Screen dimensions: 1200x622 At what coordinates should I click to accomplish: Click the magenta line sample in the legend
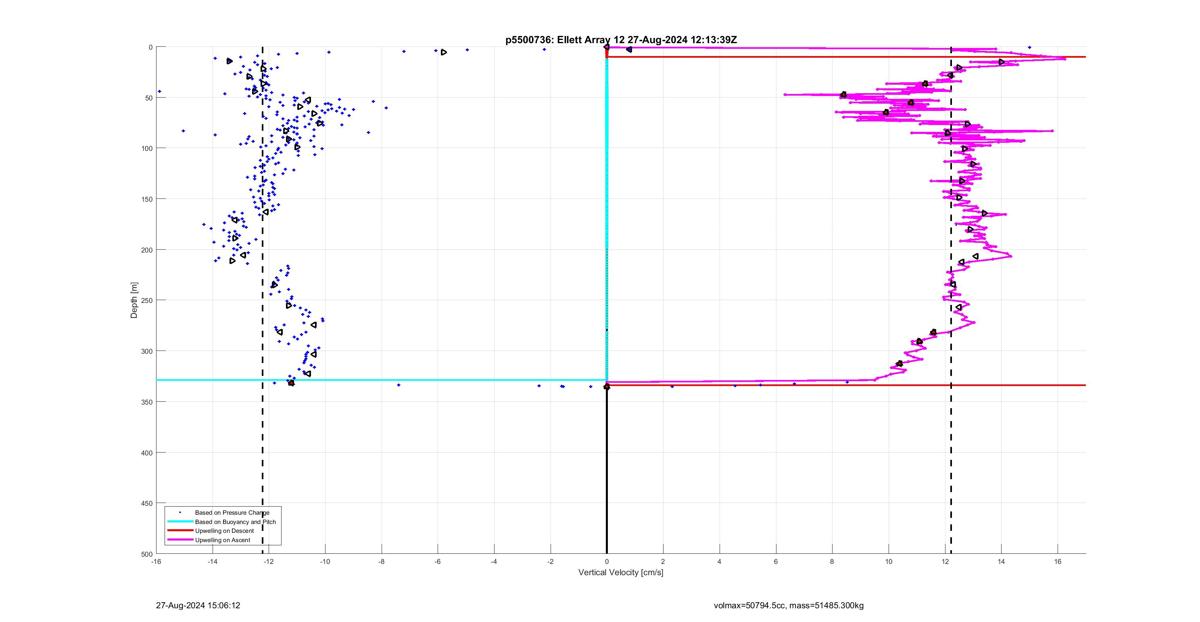(x=179, y=540)
